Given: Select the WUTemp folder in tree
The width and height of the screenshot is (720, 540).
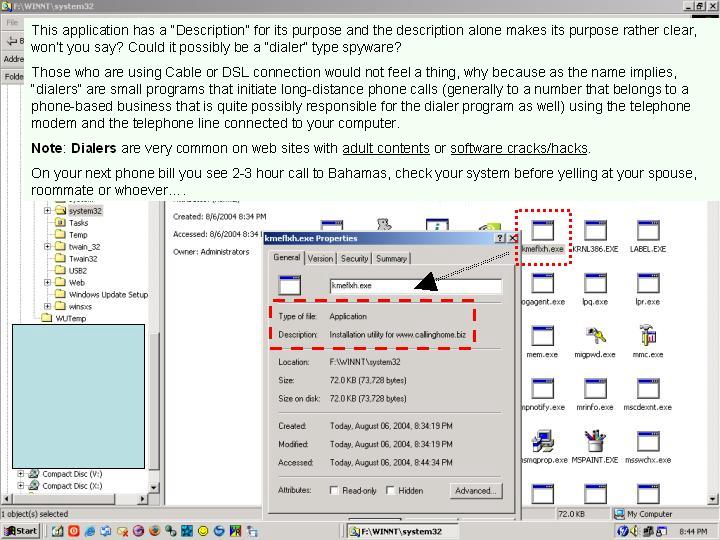Looking at the screenshot, I should [70, 318].
